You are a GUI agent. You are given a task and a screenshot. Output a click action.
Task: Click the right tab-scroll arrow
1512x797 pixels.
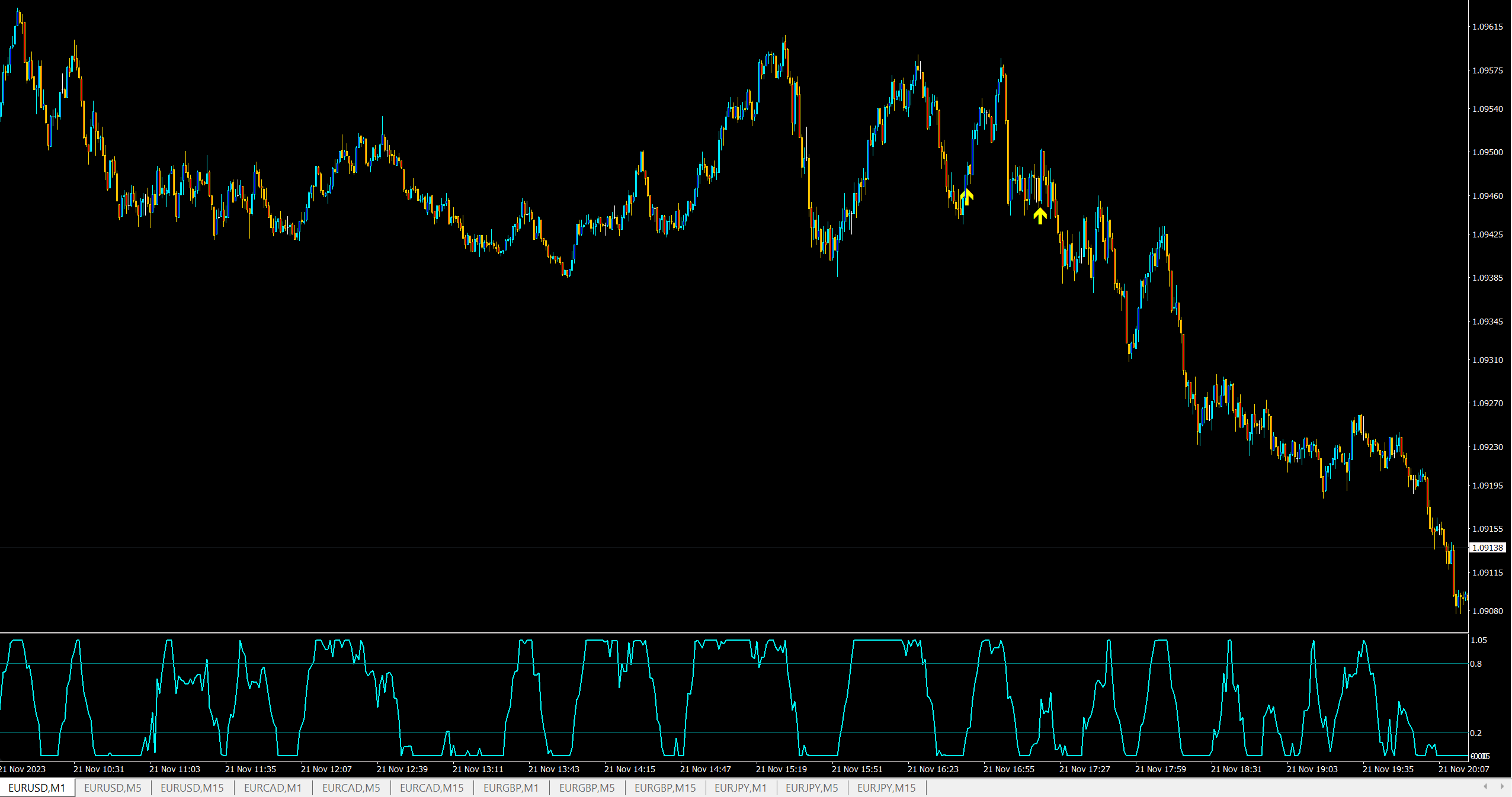coord(1502,786)
